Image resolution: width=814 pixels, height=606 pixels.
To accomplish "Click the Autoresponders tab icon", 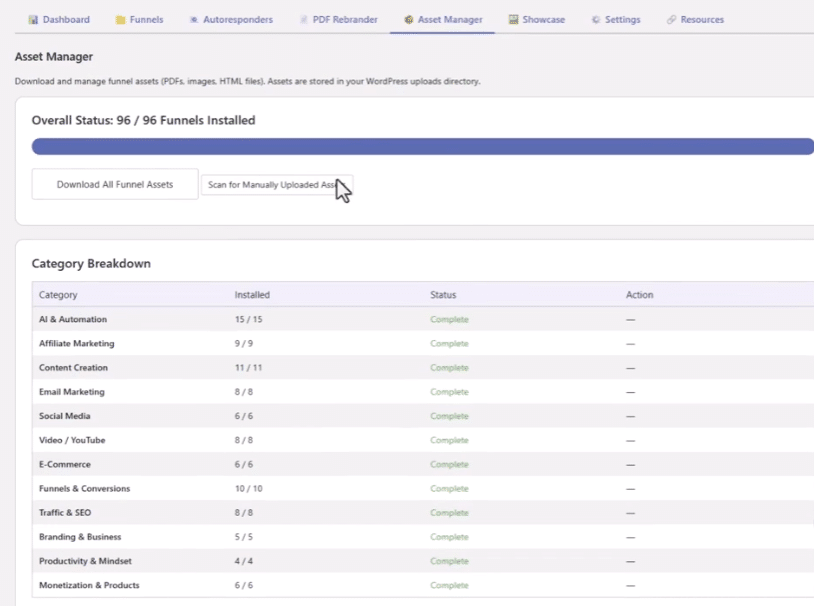I will 194,20.
